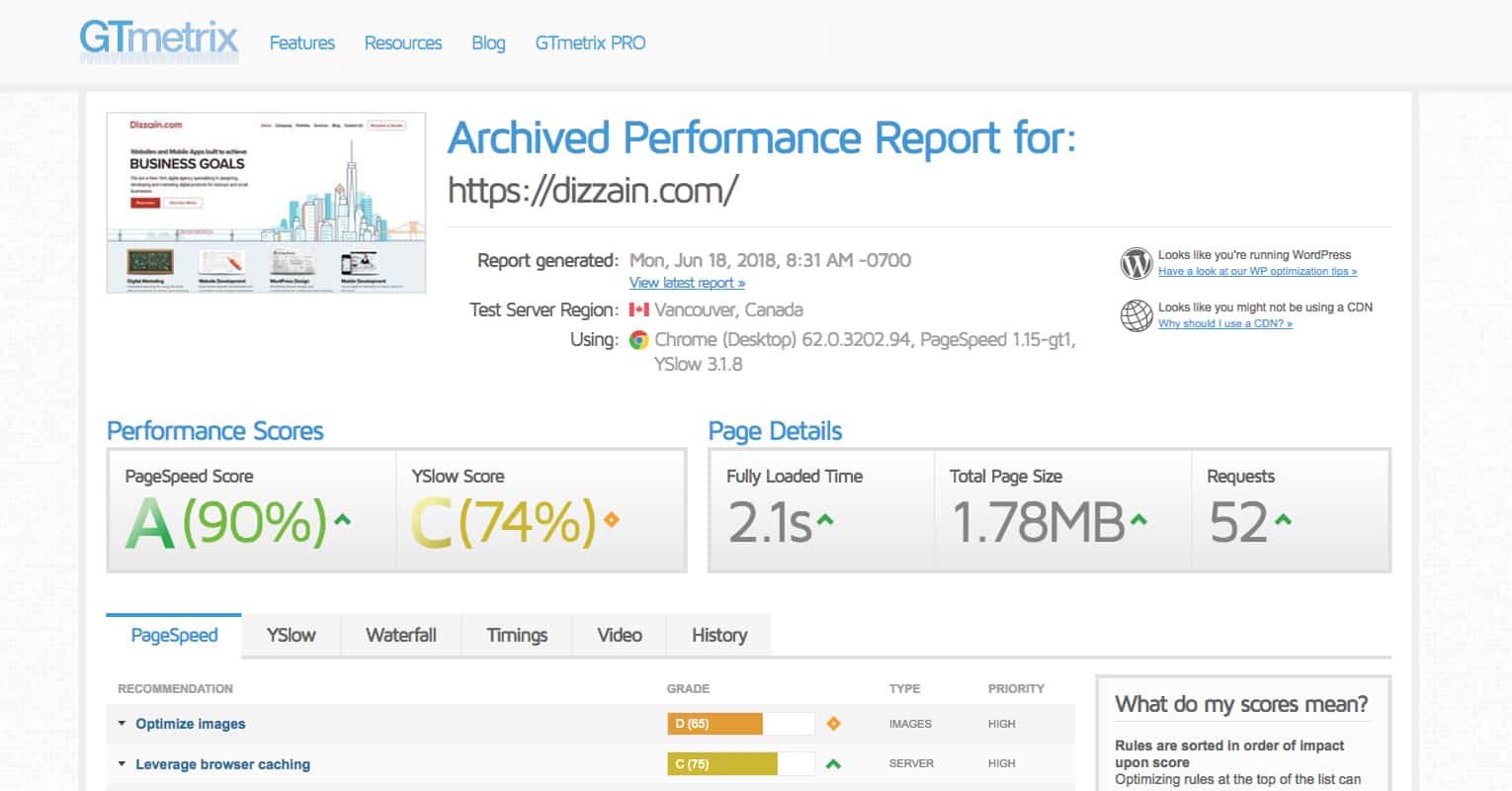Open the History tab
Image resolution: width=1512 pixels, height=791 pixels.
(719, 635)
